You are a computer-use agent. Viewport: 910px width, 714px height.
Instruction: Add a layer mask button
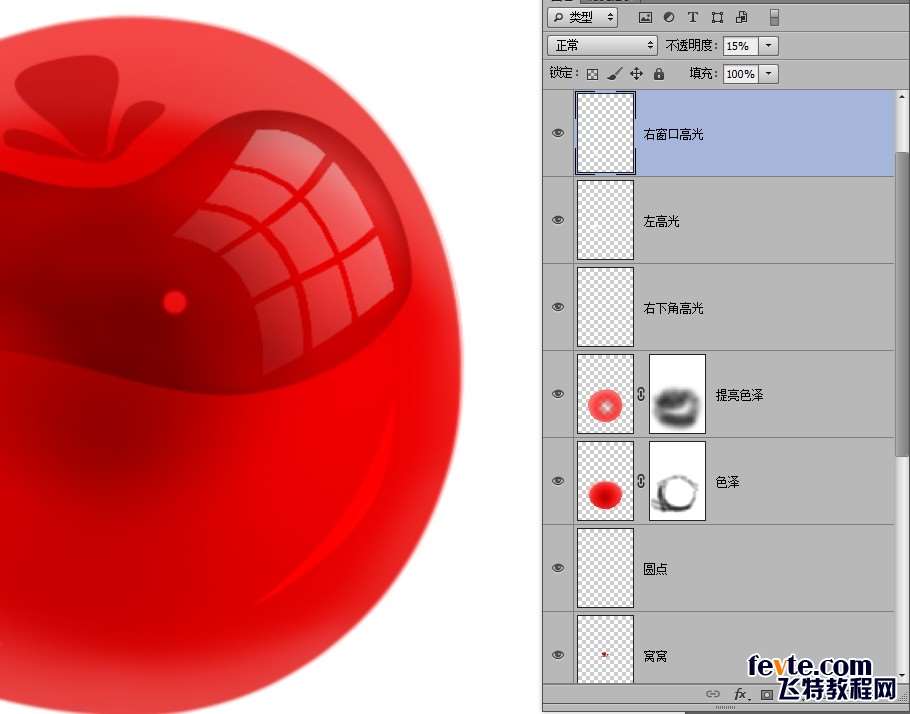(767, 695)
